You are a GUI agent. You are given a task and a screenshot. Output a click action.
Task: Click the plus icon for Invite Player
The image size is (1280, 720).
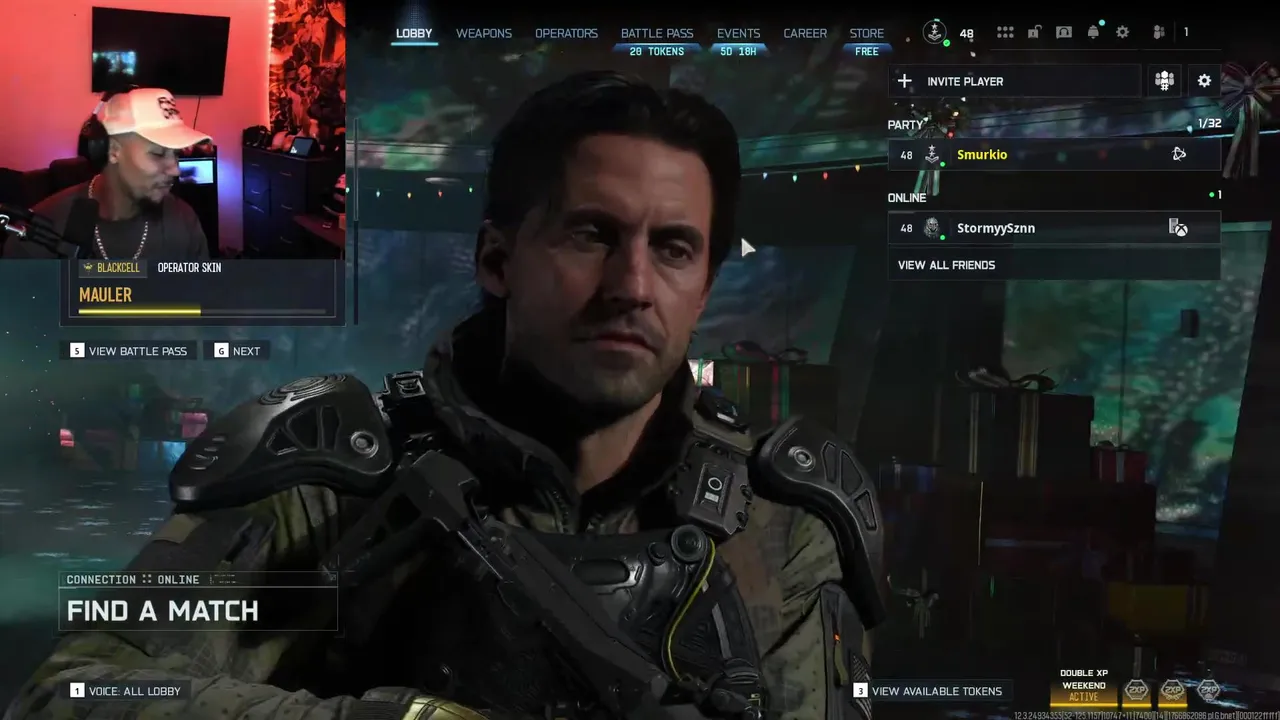(x=904, y=81)
